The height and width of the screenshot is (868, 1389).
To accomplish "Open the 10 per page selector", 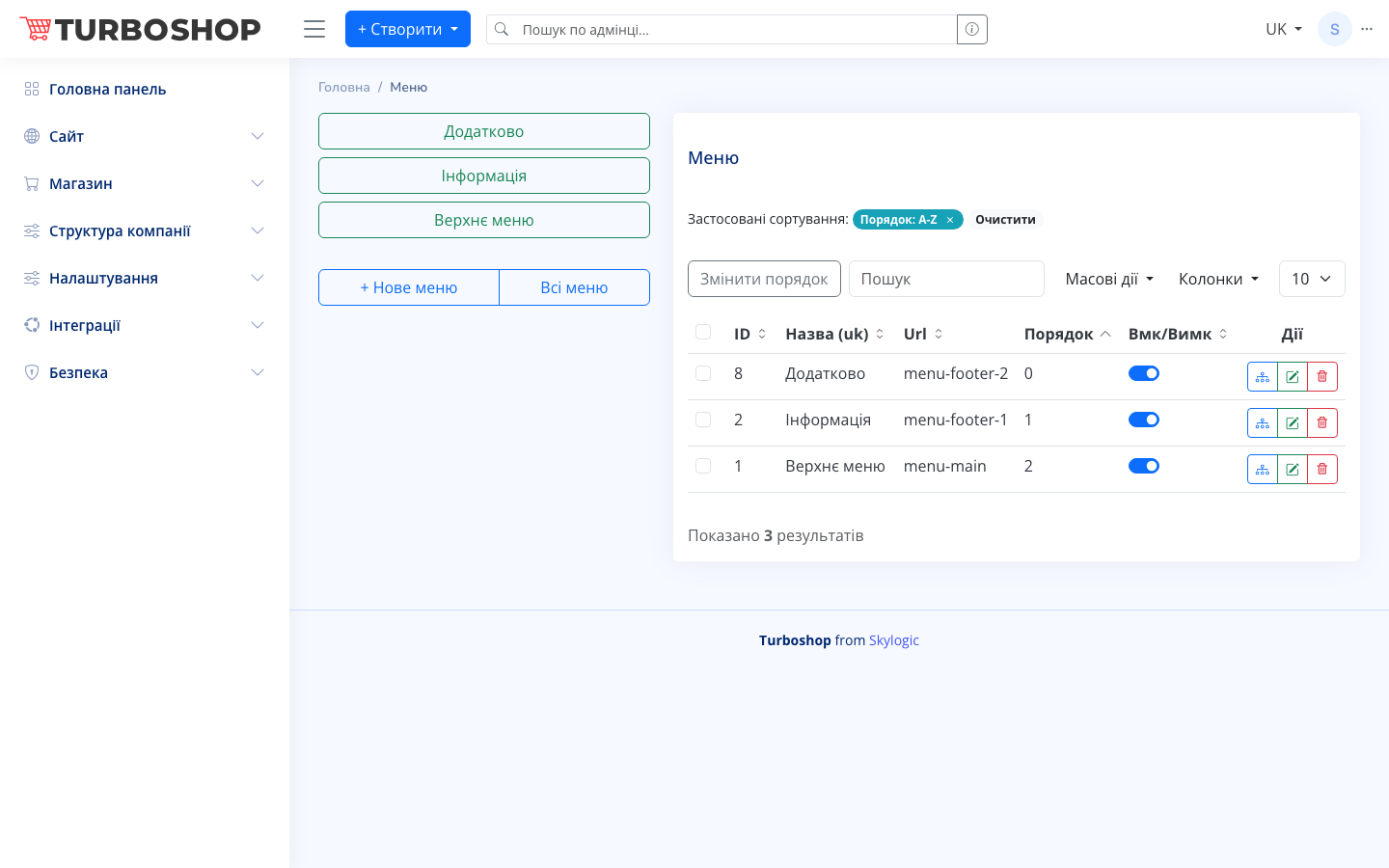I will click(x=1312, y=279).
